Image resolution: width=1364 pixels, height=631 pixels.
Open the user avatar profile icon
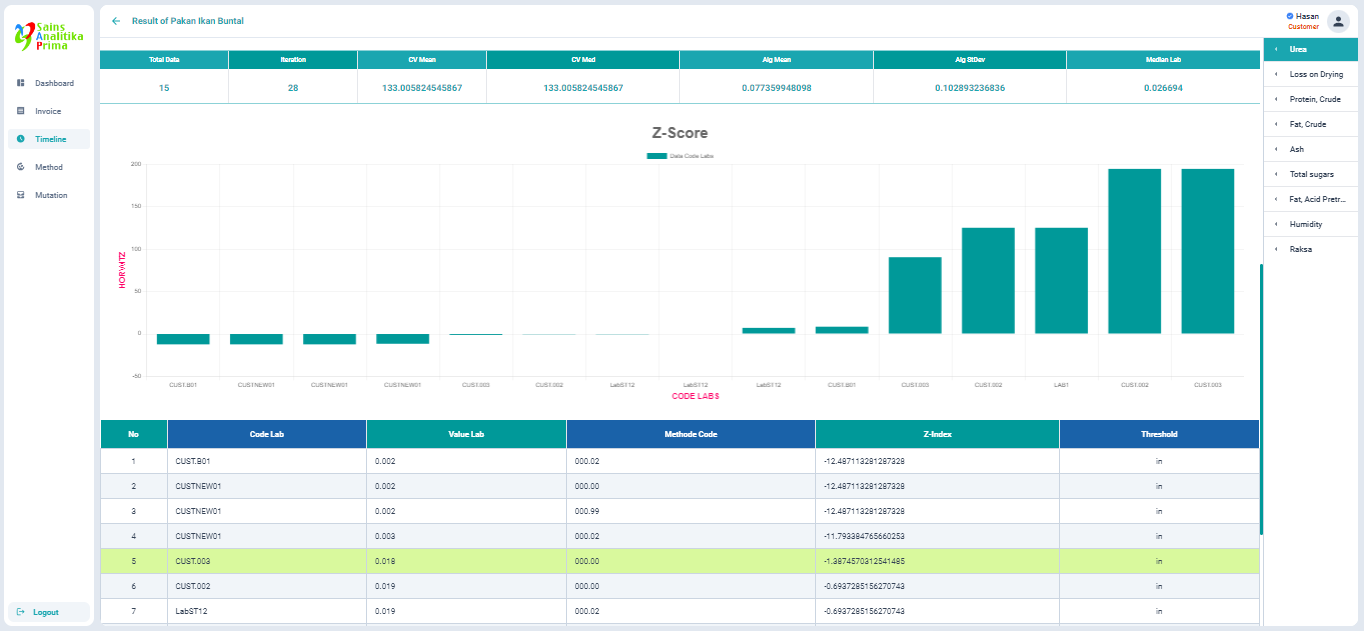tap(1338, 21)
